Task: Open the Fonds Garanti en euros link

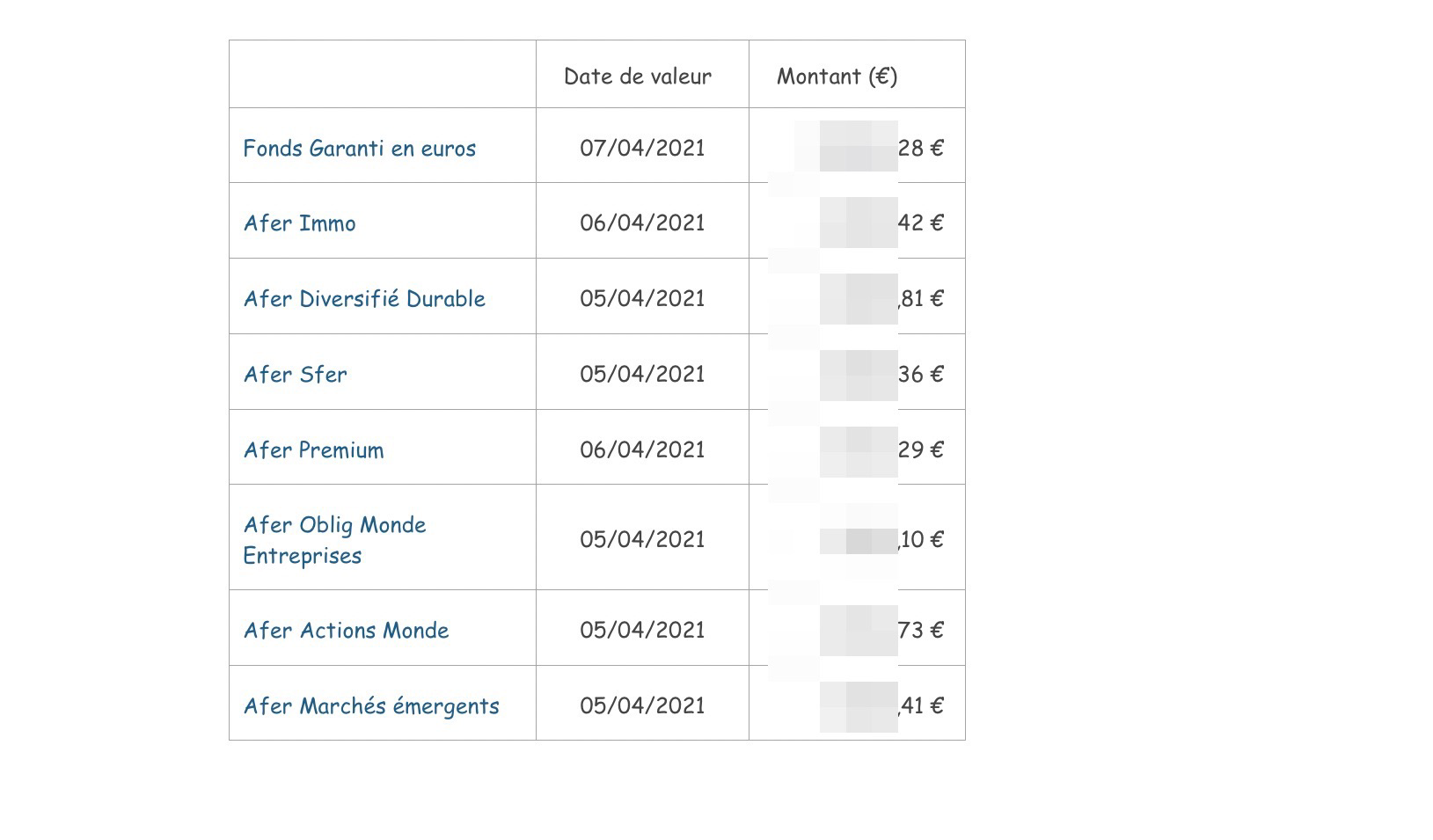Action: 359,149
